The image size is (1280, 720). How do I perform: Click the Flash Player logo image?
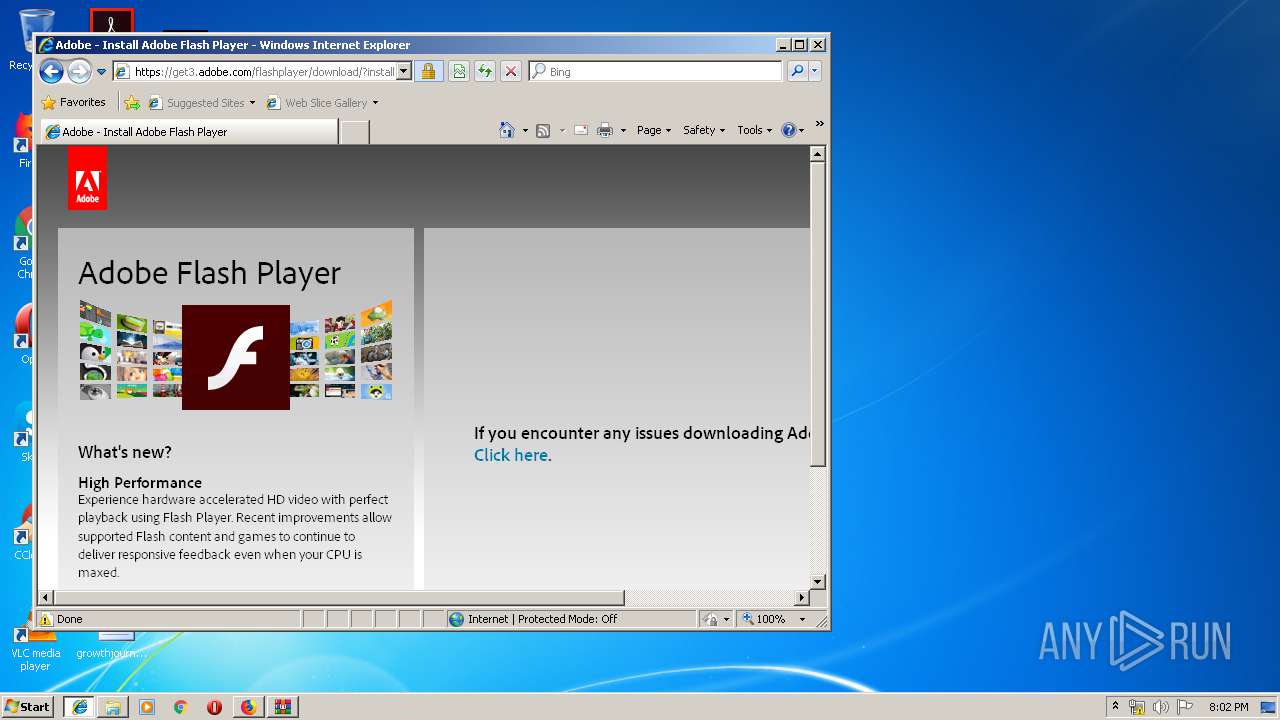(236, 357)
